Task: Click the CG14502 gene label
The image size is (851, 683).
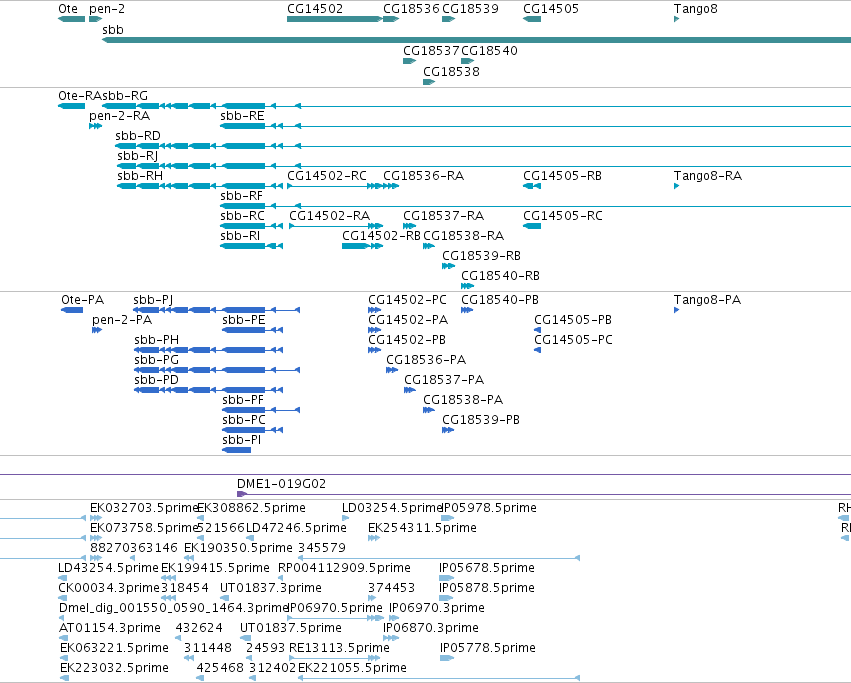Action: [x=315, y=9]
